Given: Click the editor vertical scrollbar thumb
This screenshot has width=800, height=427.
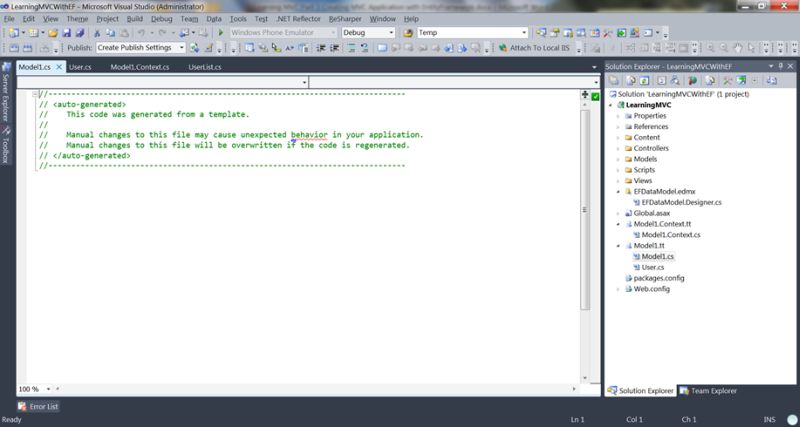Looking at the screenshot, I should pyautogui.click(x=585, y=209).
